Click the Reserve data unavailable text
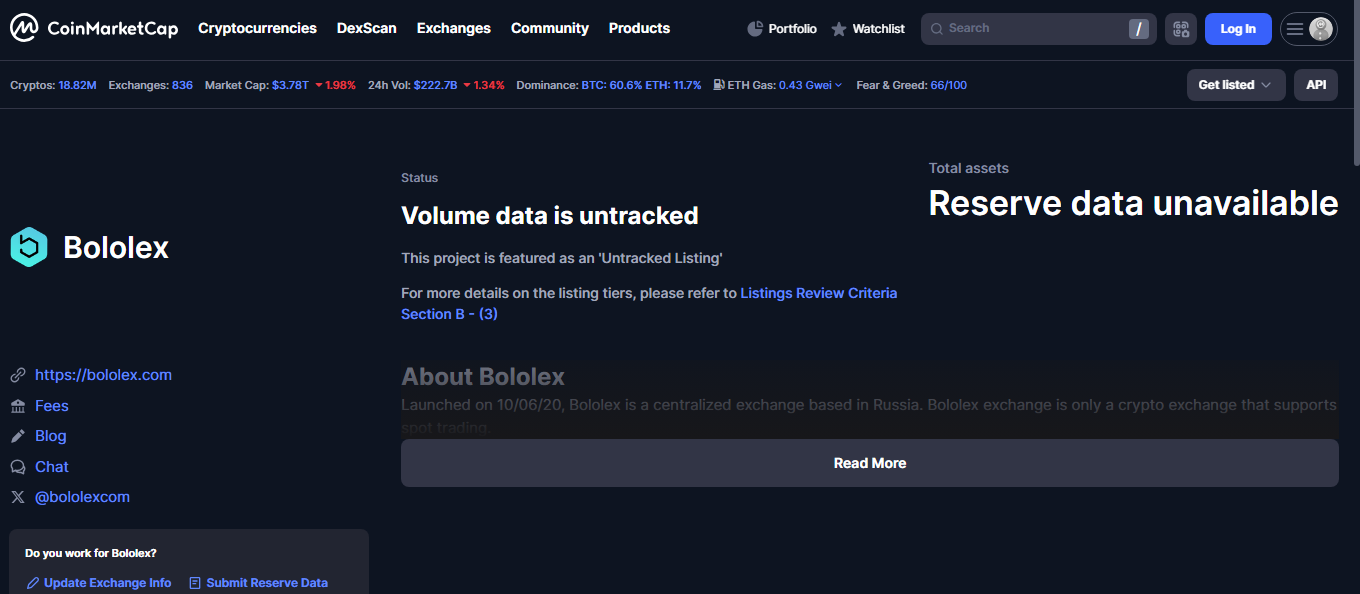The height and width of the screenshot is (594, 1360). point(1133,203)
